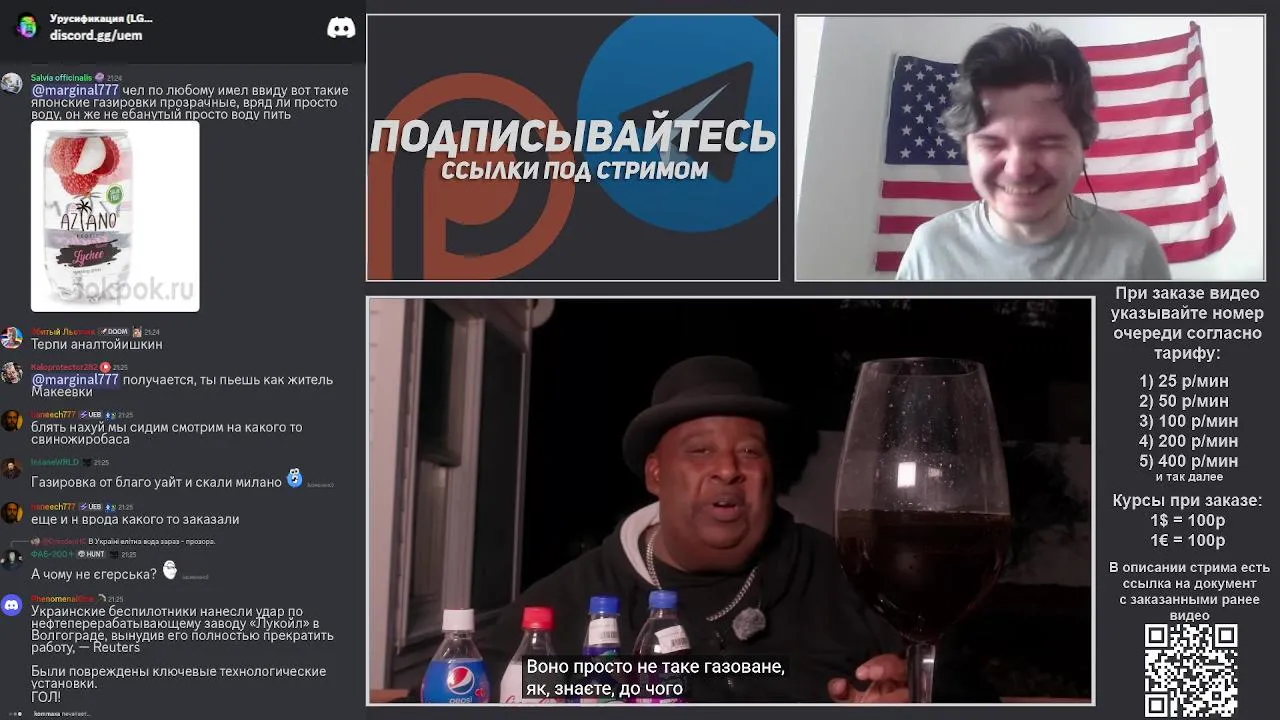Click the '1$ = 100р' exchange rate
This screenshot has width=1280, height=720.
1187,520
